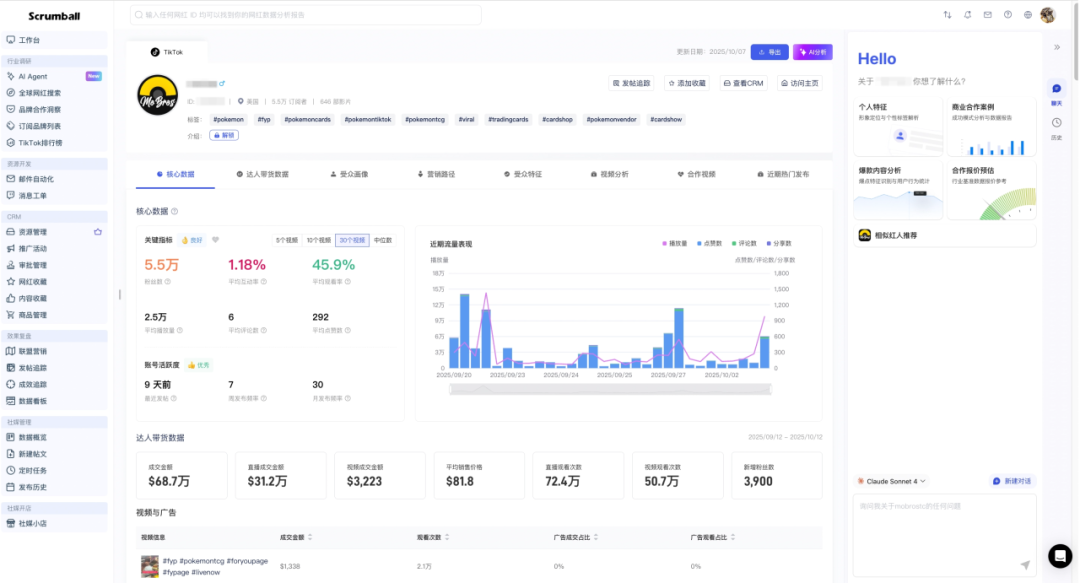1080x583 pixels.
Task: Open the help question mark icon
Action: pos(1007,15)
